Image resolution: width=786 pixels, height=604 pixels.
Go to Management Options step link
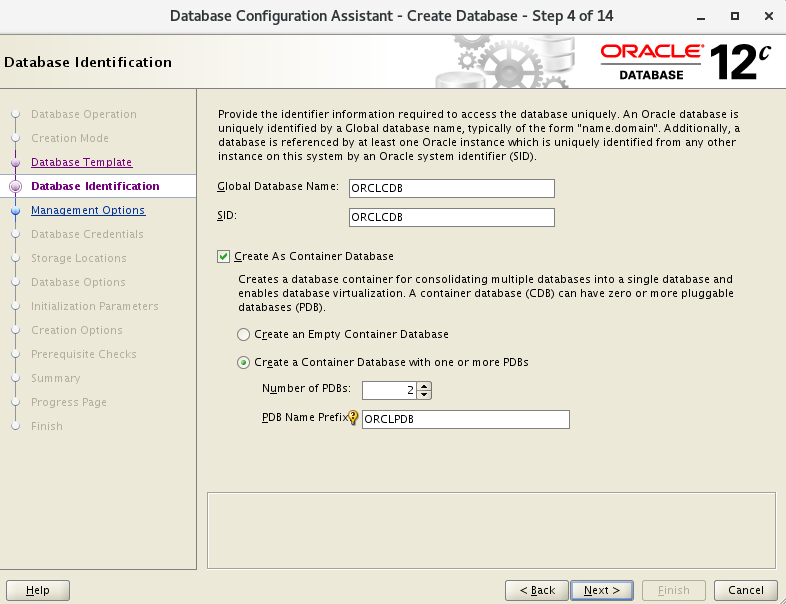(x=88, y=210)
